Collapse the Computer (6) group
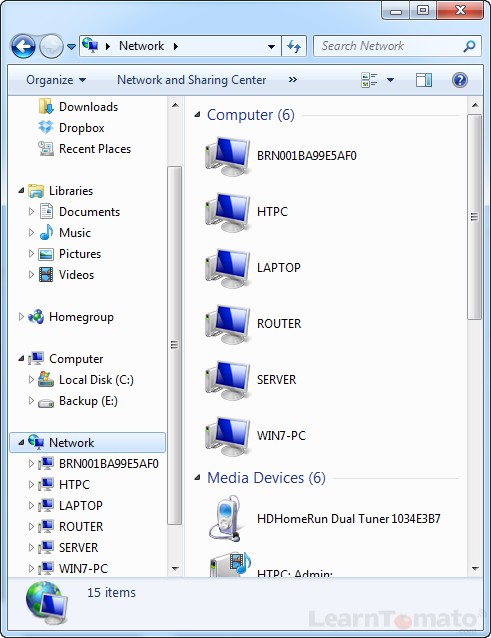Viewport: 491px width, 638px height. [x=197, y=115]
